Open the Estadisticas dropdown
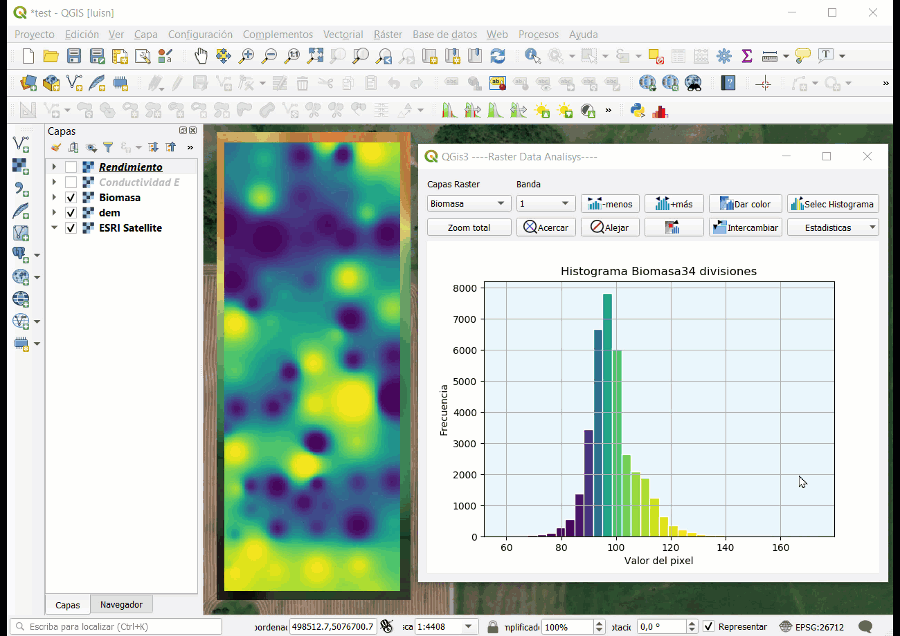Viewport: 900px width, 636px height. tap(833, 227)
